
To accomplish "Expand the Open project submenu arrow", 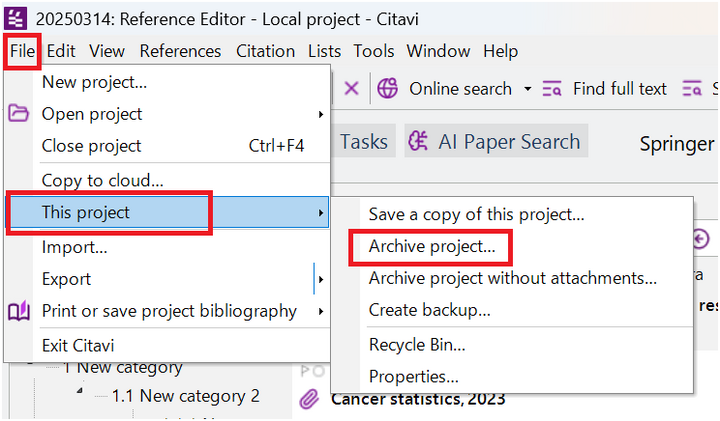I will pos(321,114).
